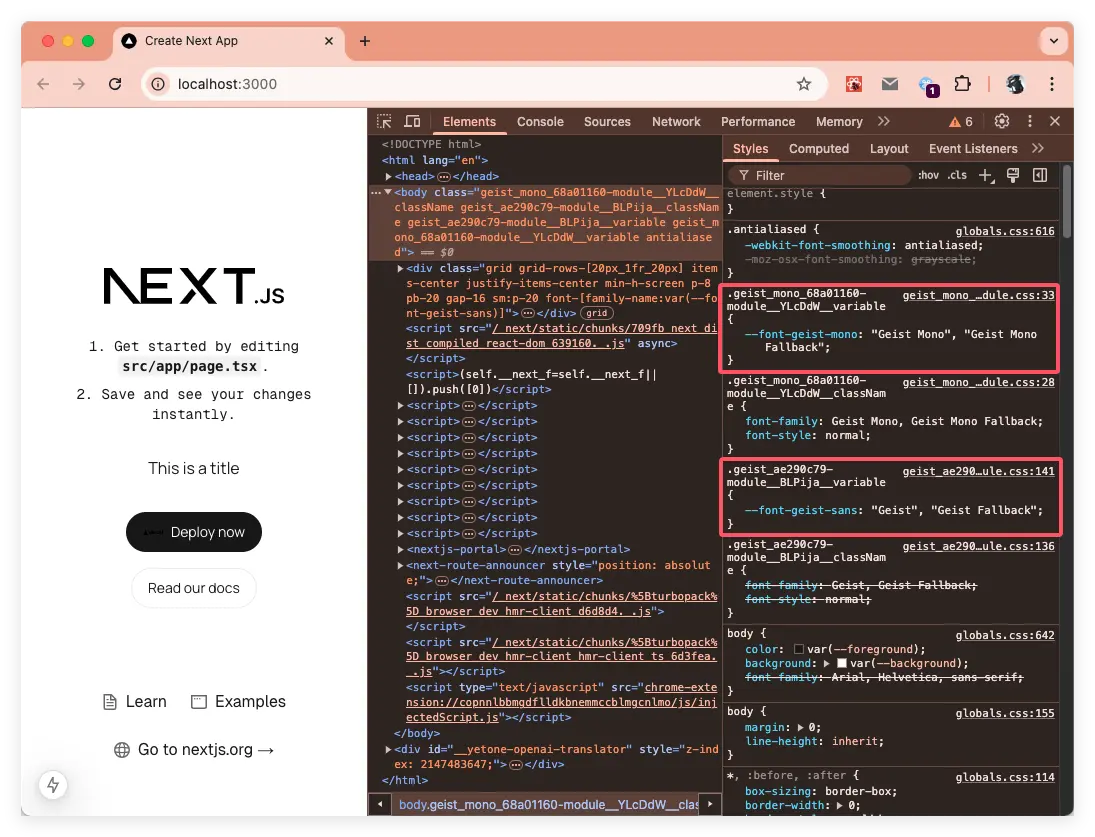Click the grid badge on the div element
Viewport: 1095px width, 837px height.
(596, 313)
